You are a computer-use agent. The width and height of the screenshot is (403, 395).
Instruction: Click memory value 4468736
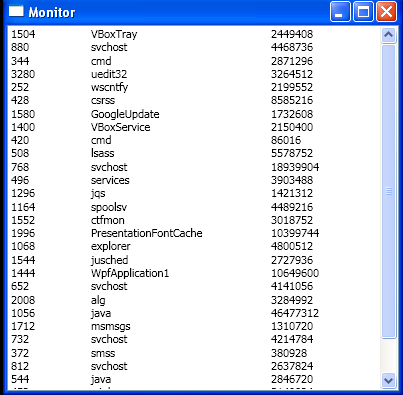point(292,47)
